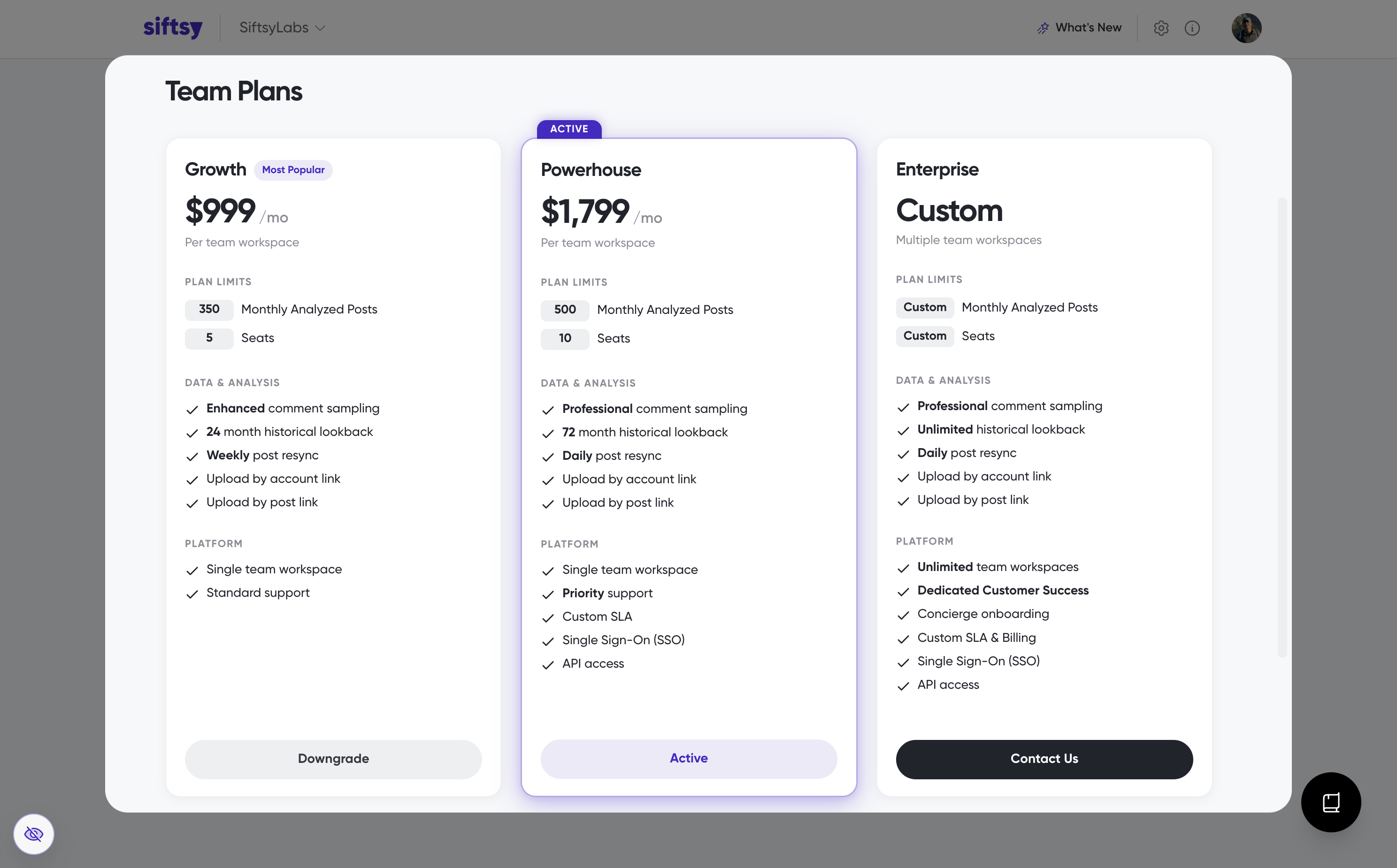
Task: Open the settings gear icon
Action: 1160,28
